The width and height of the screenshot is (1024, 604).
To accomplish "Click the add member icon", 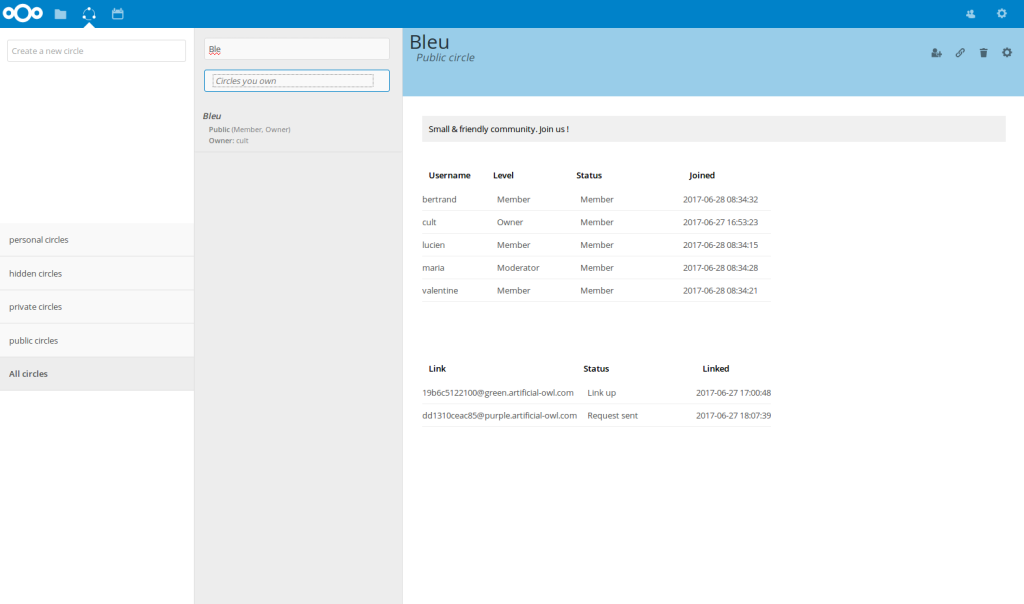I will [936, 53].
